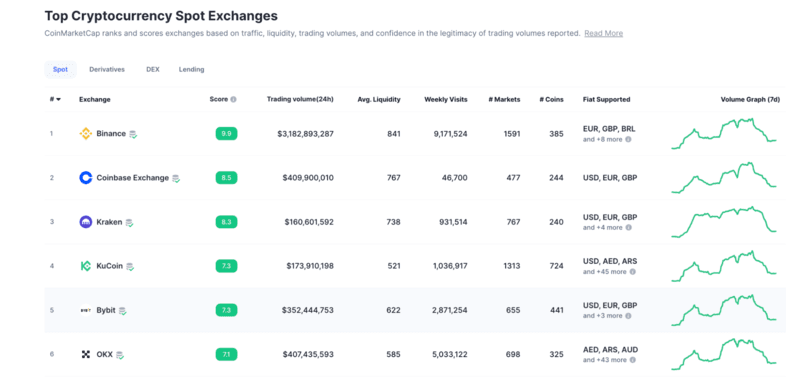The width and height of the screenshot is (800, 381).
Task: Click Kraken's 8.3 score badge
Action: (226, 222)
